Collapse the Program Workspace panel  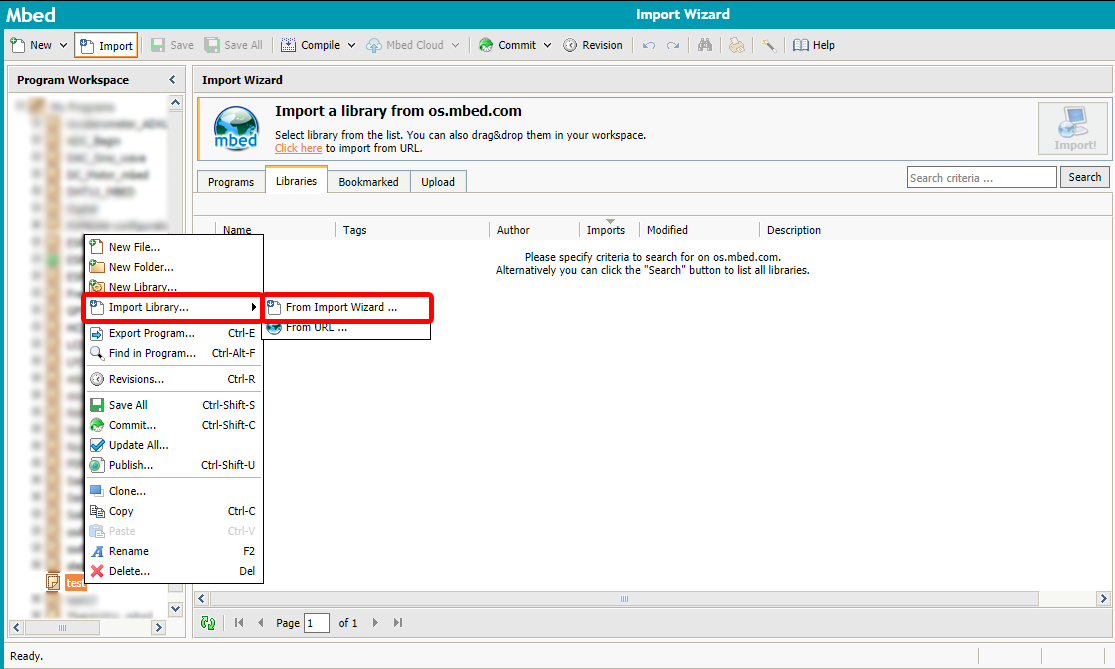click(172, 80)
